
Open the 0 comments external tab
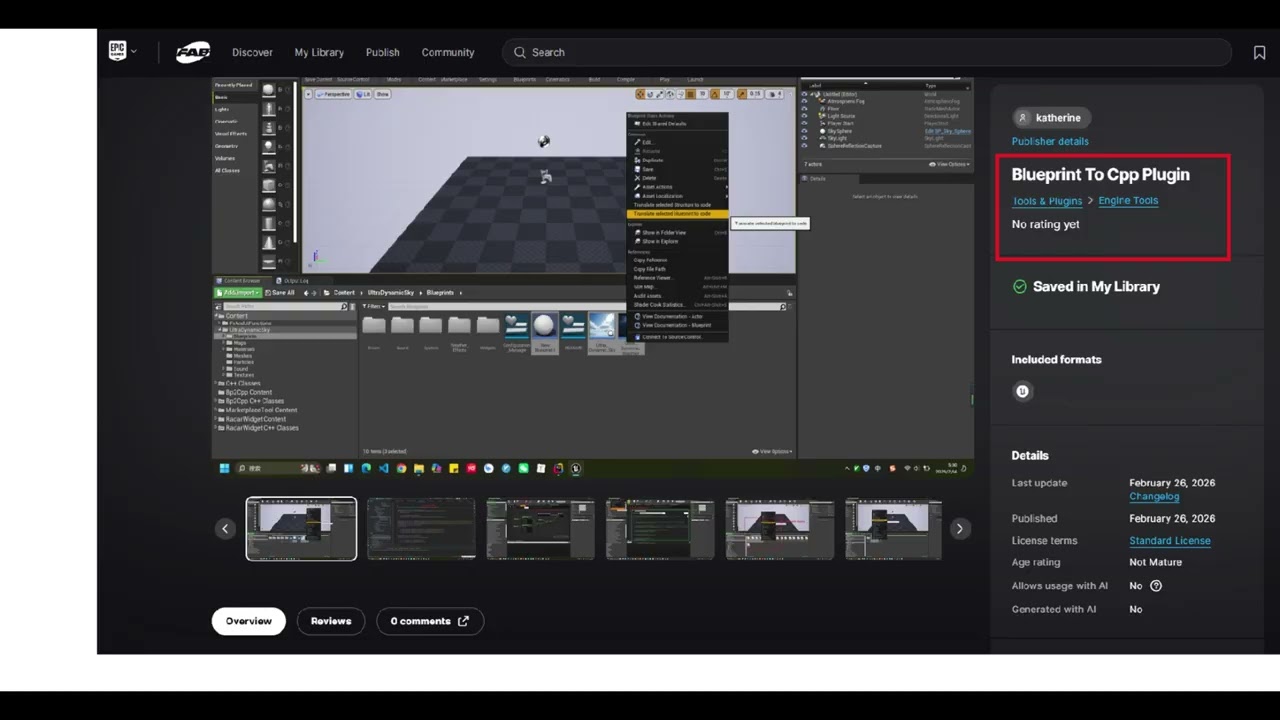[430, 621]
